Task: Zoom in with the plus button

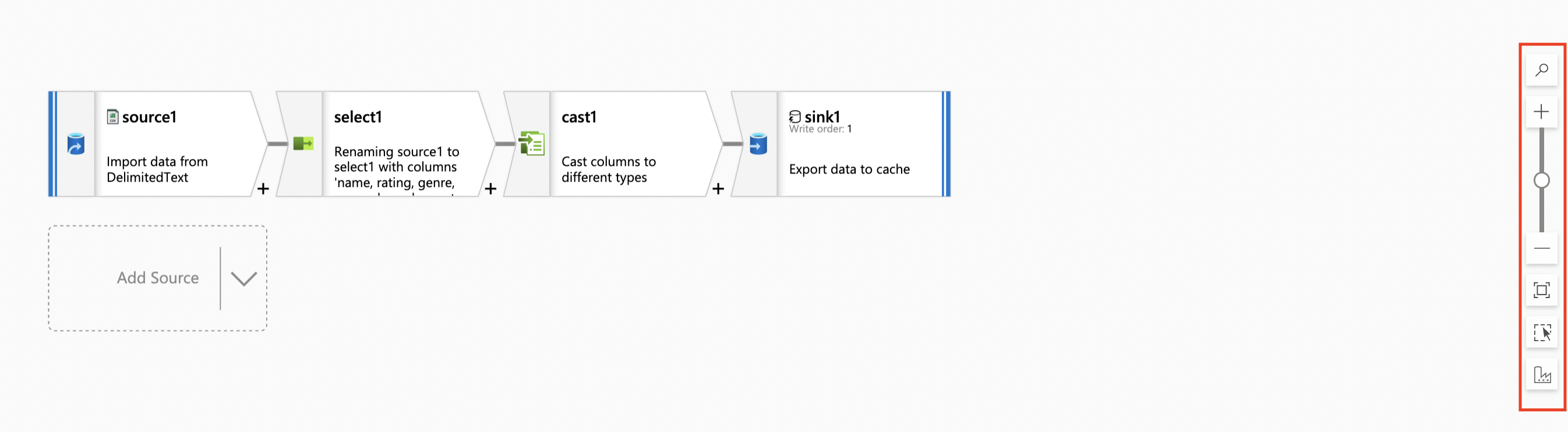Action: point(1541,112)
